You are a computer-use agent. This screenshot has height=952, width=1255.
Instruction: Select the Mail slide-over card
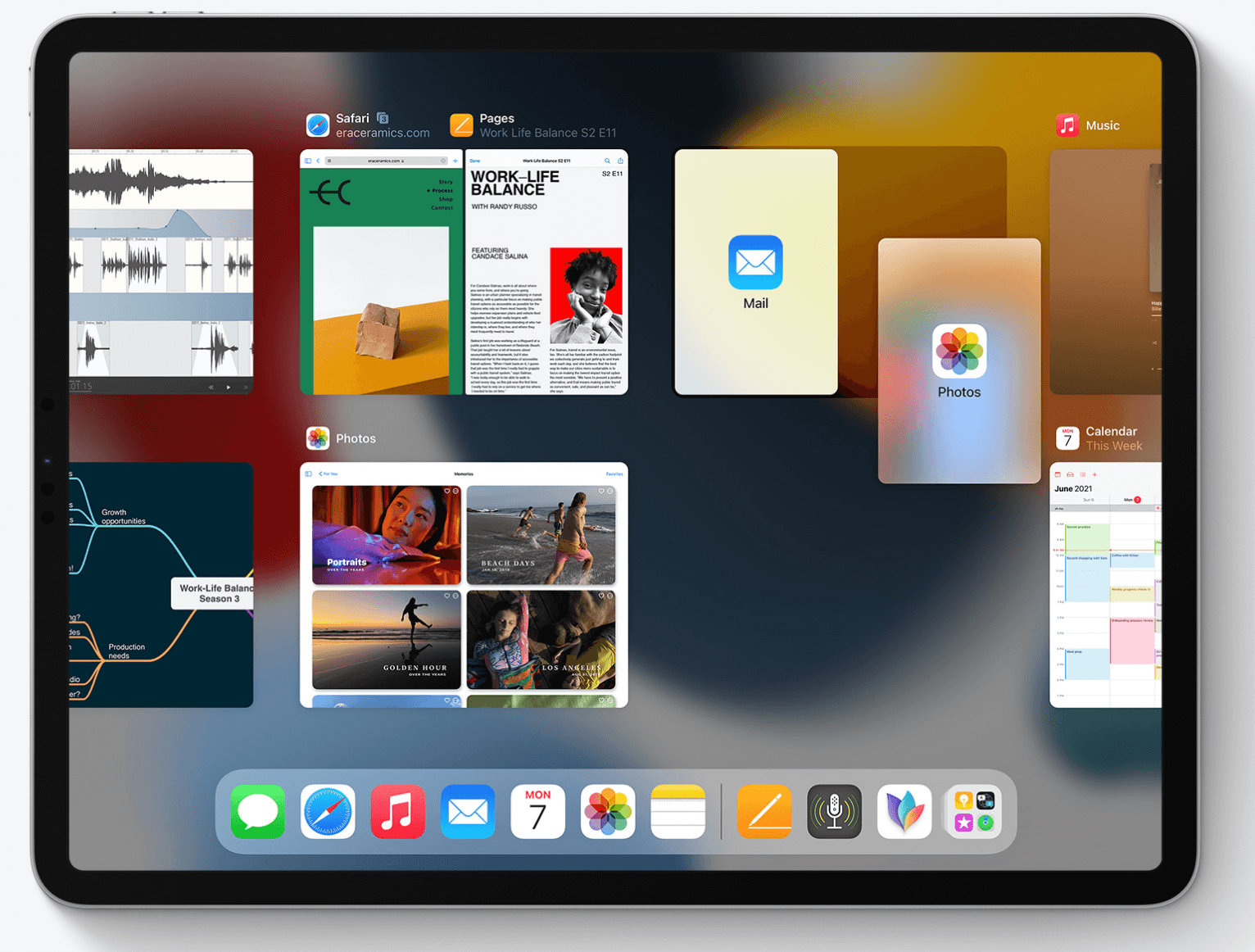[x=756, y=272]
